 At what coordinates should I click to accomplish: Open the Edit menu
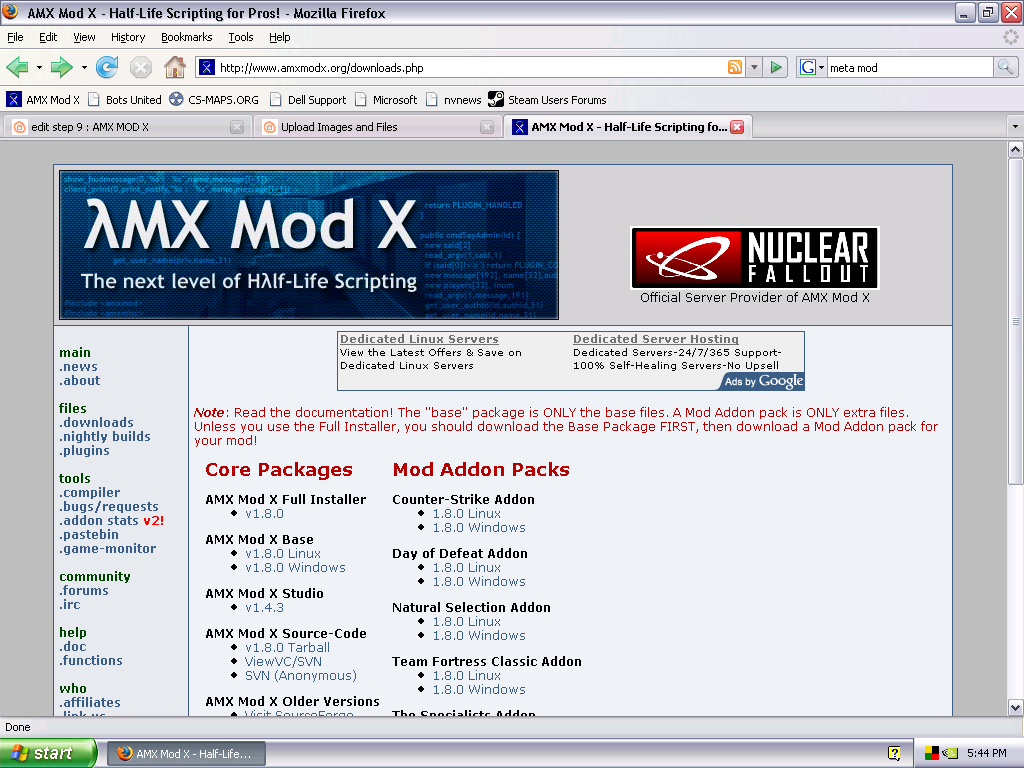coord(48,37)
